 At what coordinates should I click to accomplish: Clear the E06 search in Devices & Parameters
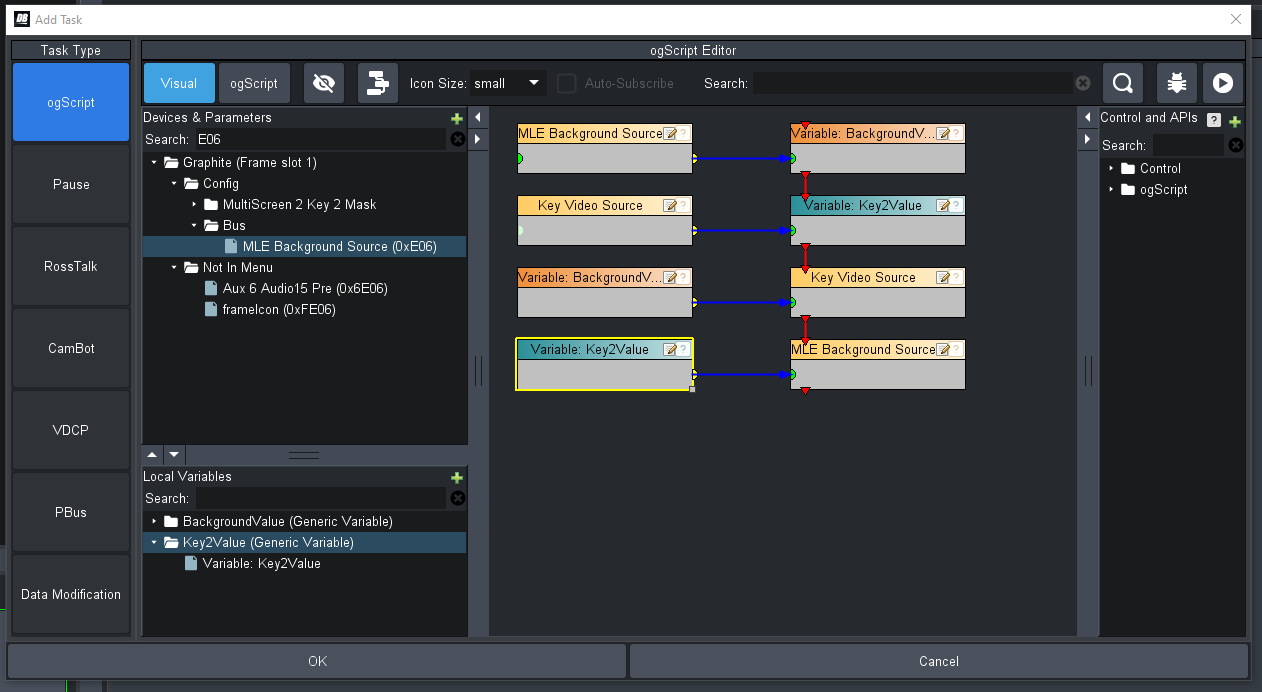click(x=457, y=140)
